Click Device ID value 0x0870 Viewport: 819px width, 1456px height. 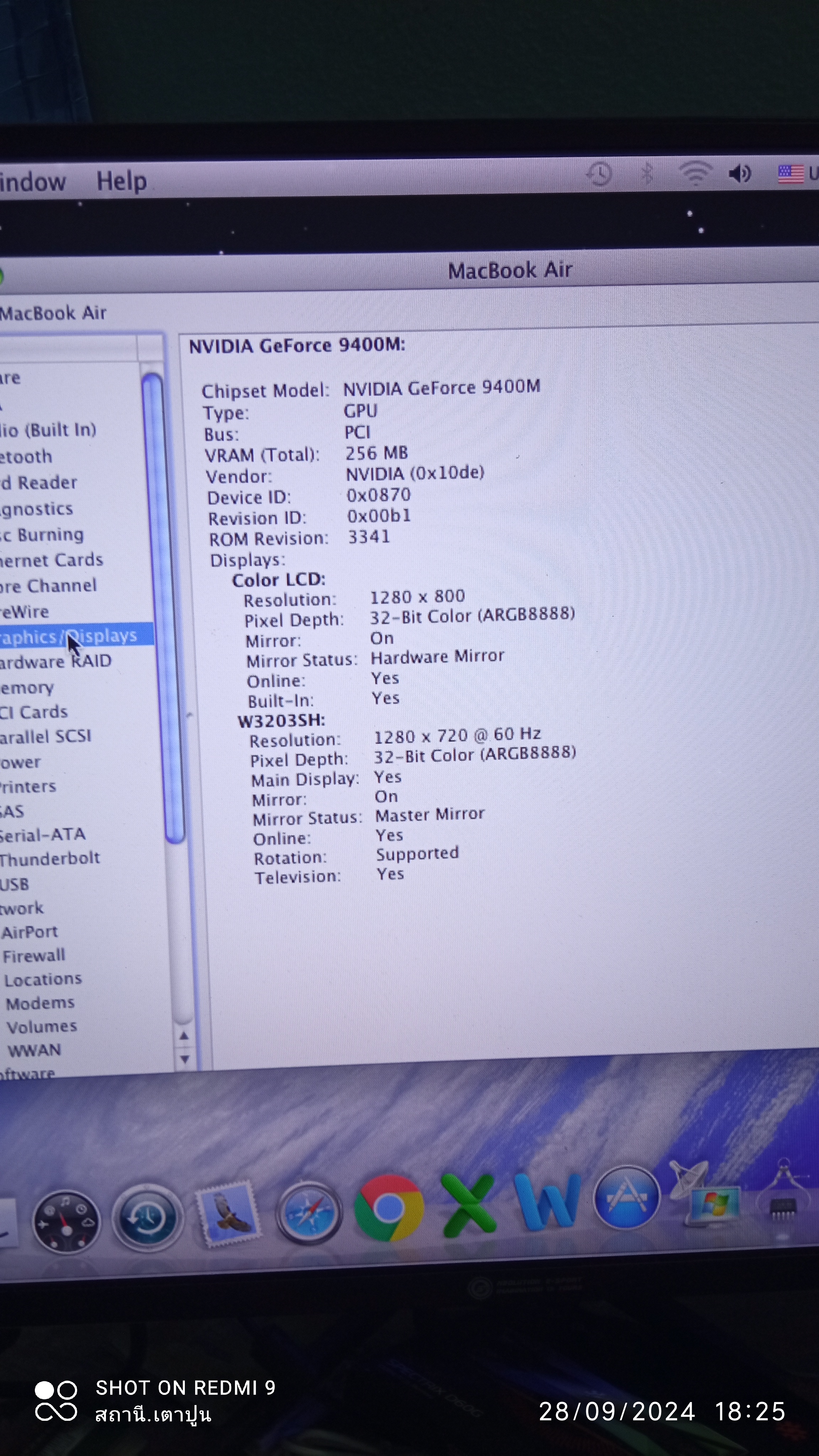[x=379, y=495]
